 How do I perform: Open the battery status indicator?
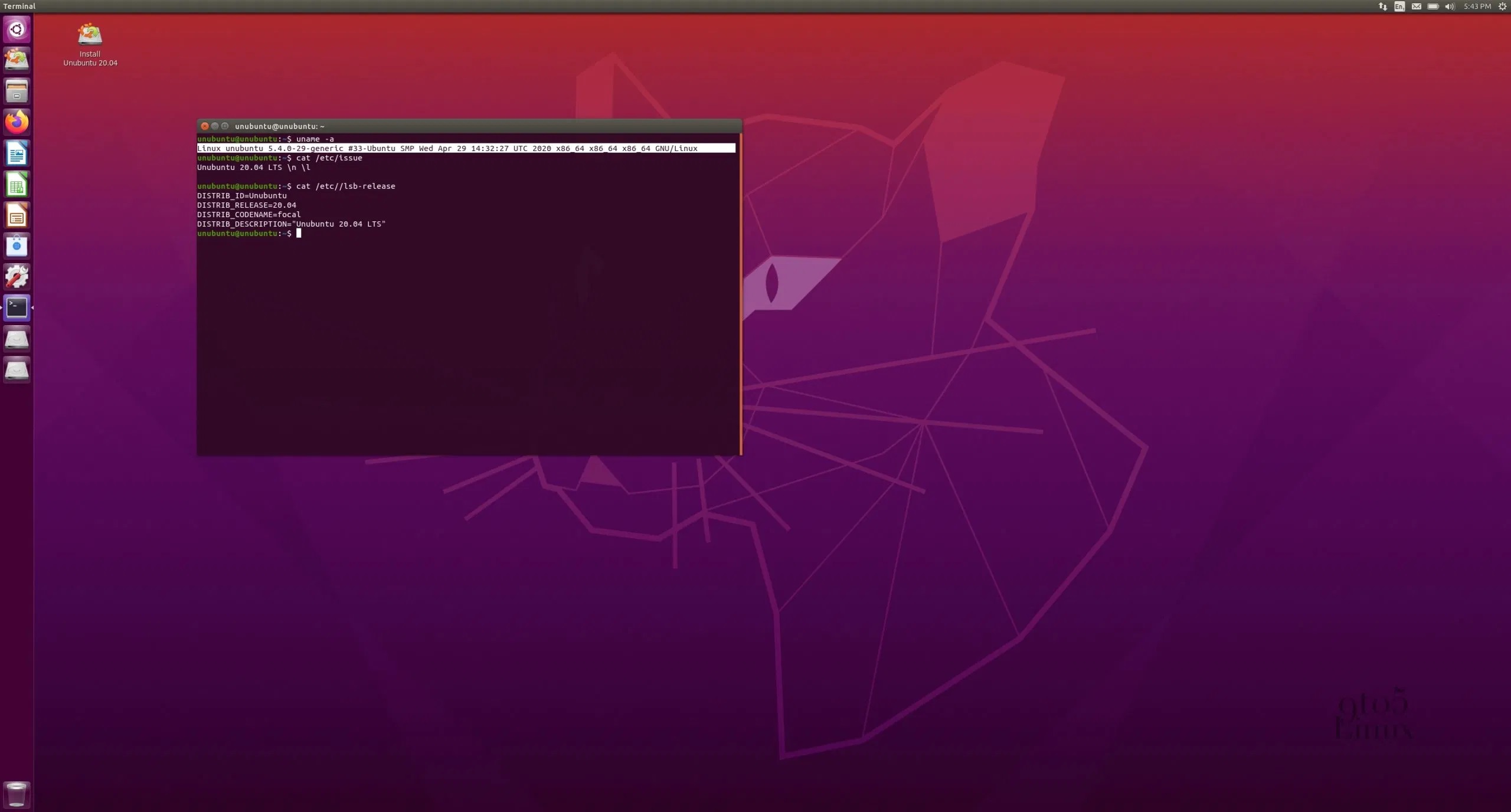point(1433,6)
